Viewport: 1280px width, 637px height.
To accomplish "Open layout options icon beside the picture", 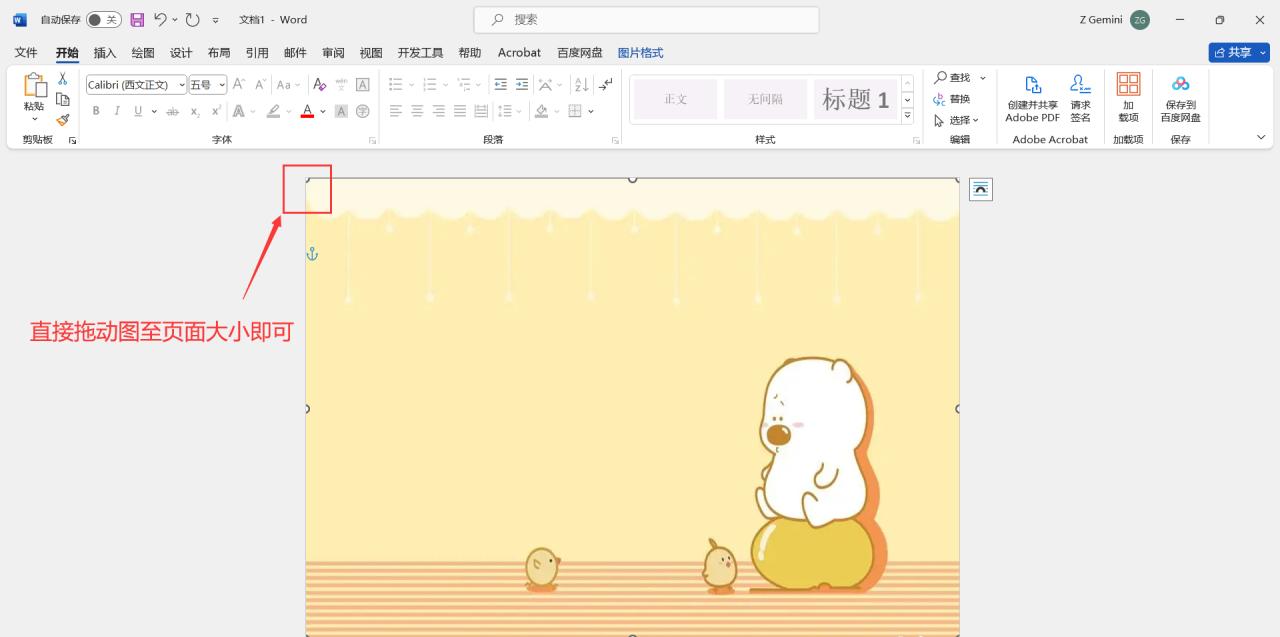I will point(981,189).
